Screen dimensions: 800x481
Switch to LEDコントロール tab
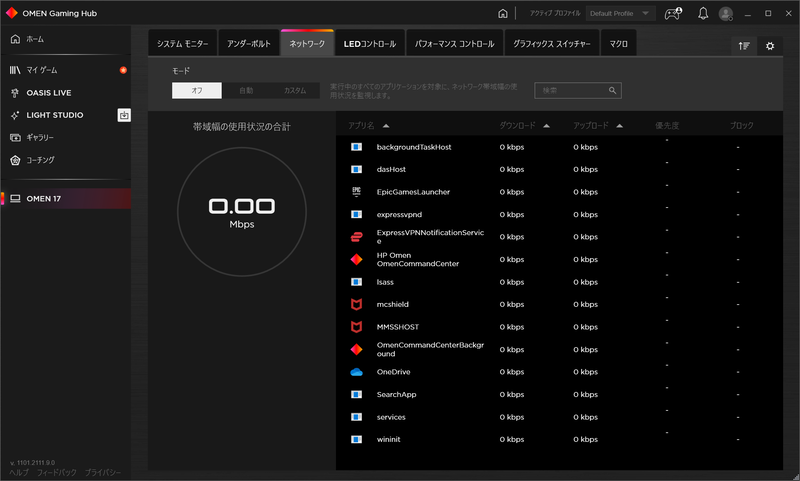[370, 43]
